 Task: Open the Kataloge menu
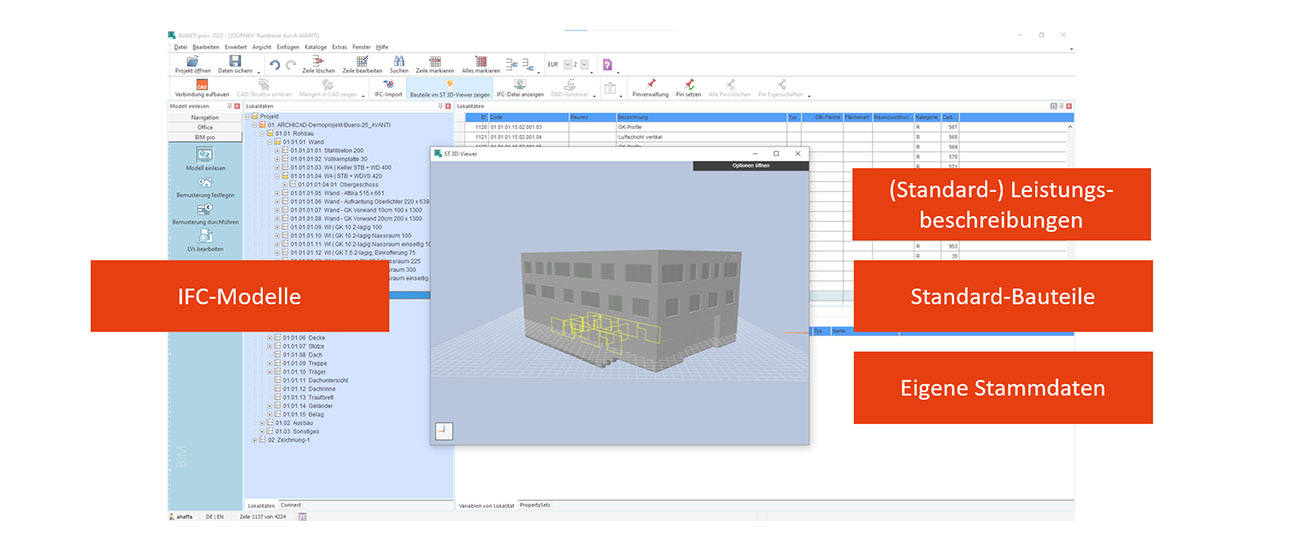(316, 47)
